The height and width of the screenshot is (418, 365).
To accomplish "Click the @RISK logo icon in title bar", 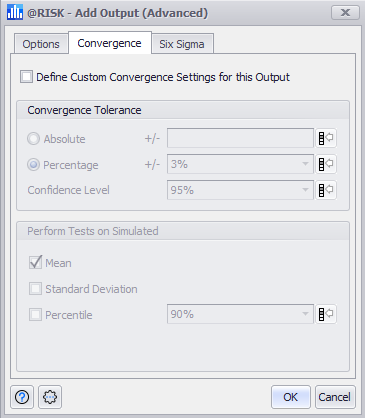I will click(x=15, y=13).
